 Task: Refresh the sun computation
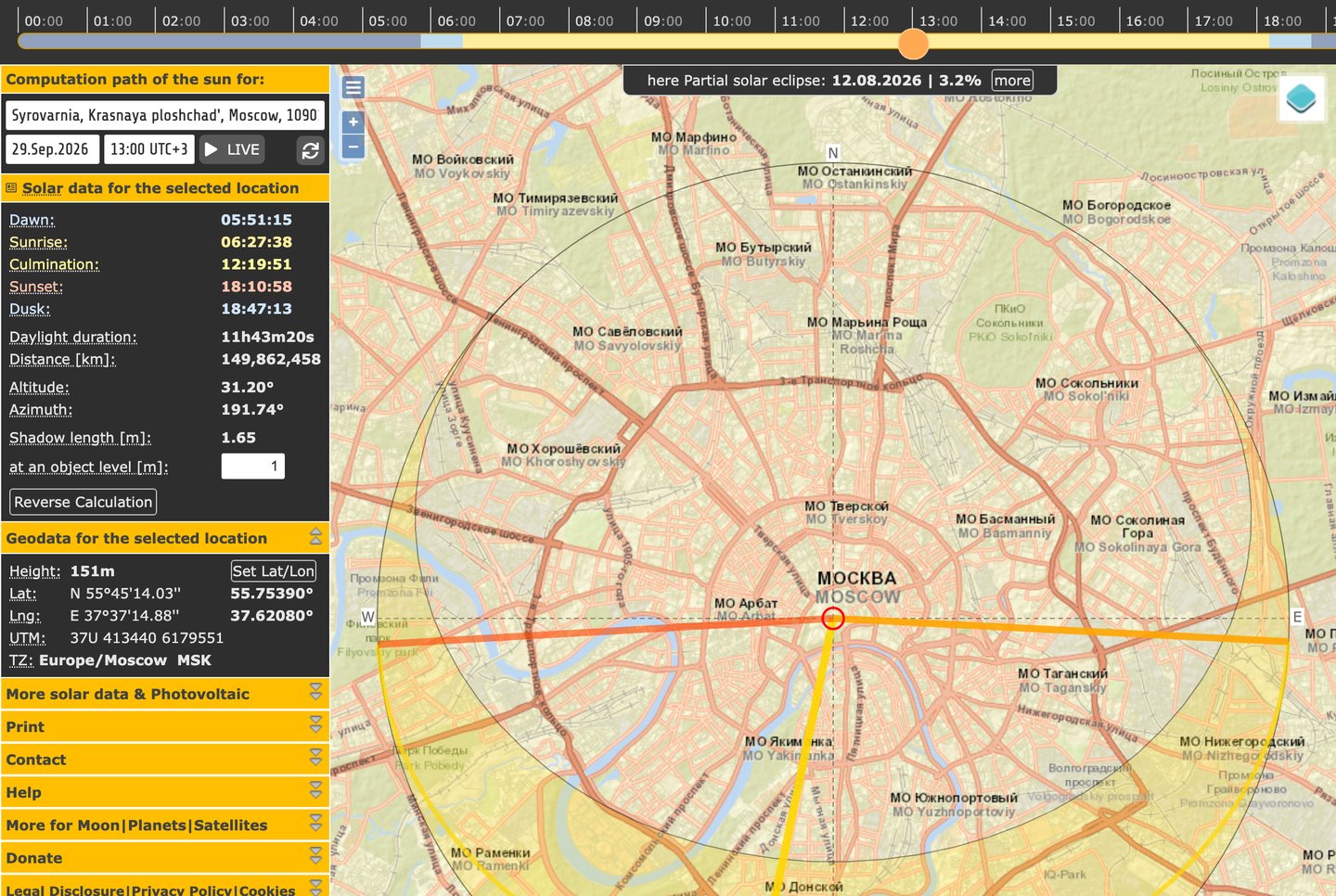tap(311, 150)
